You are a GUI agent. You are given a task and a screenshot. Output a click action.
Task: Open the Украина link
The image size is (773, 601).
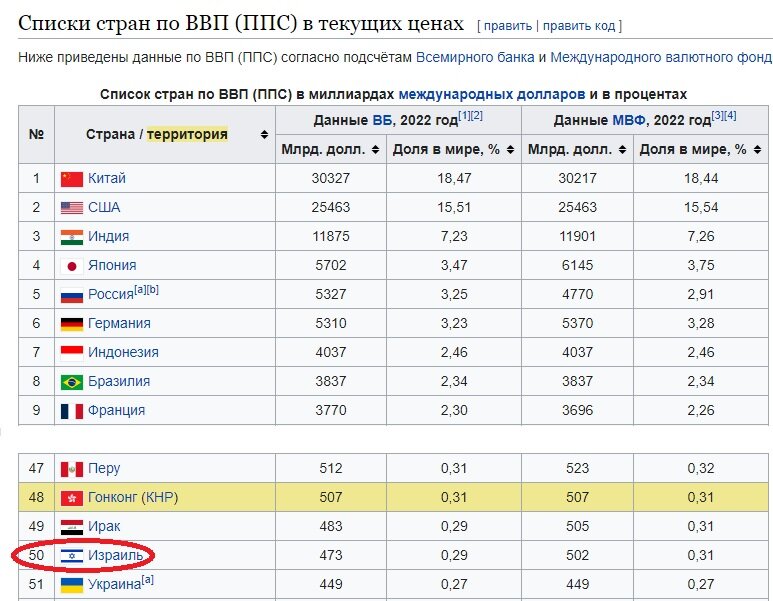point(114,585)
